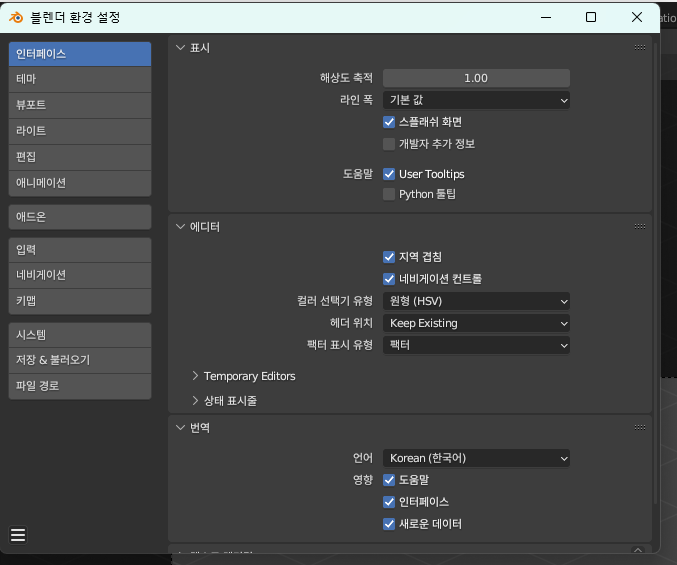Image resolution: width=677 pixels, height=565 pixels.
Task: Open the 팩터 표시 유형 dropdown
Action: 476,345
